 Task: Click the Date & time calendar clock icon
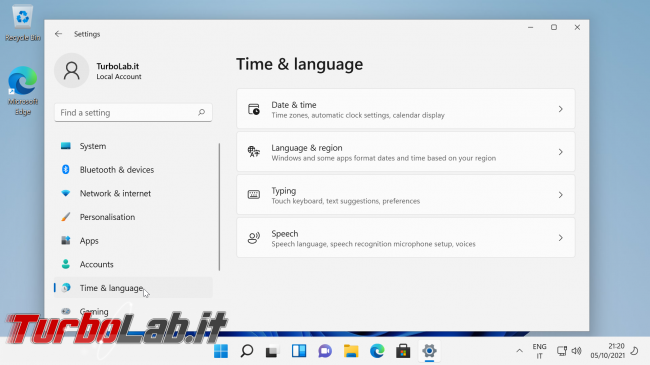point(254,109)
